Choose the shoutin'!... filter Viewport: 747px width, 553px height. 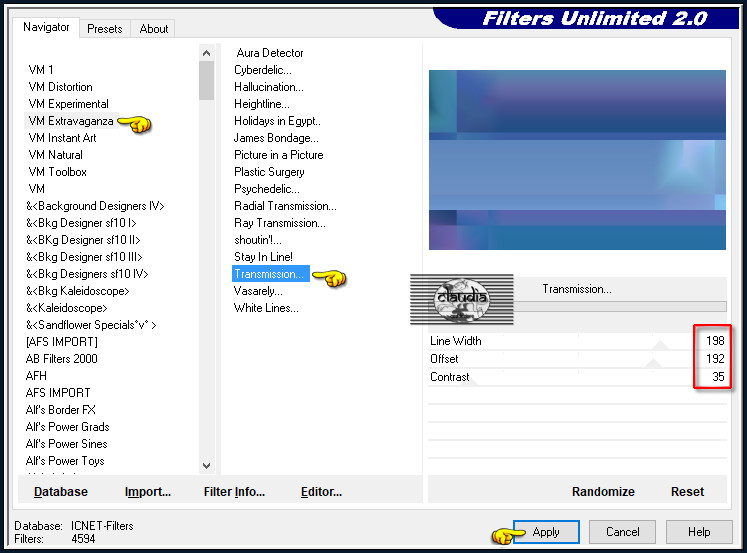[258, 240]
